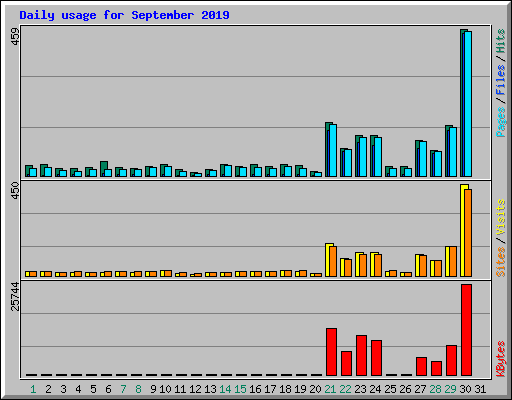Viewport: 512px width, 400px height.
Task: Click the 'KBytes' legend label
Action: (x=500, y=359)
